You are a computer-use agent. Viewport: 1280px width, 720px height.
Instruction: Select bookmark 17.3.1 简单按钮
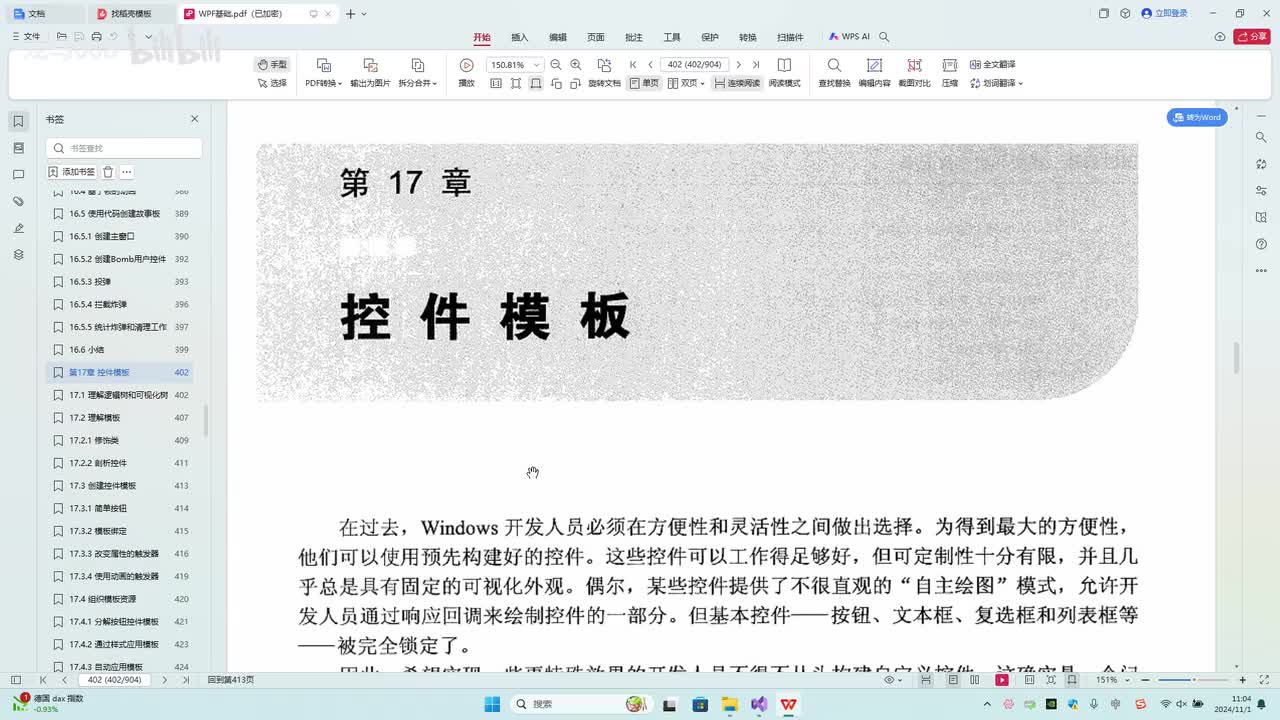pyautogui.click(x=120, y=508)
